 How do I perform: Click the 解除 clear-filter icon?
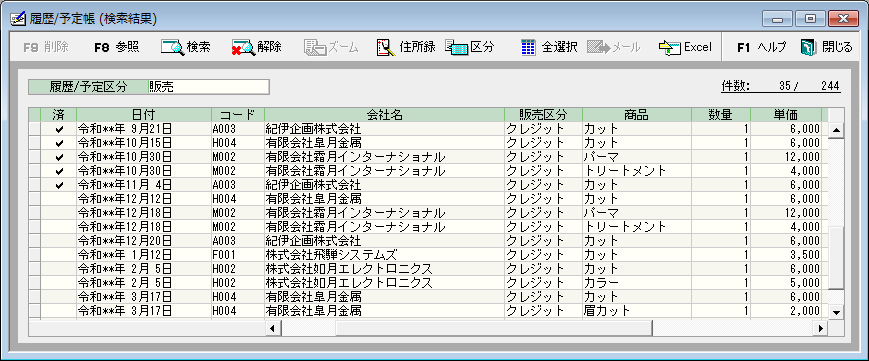(x=243, y=47)
